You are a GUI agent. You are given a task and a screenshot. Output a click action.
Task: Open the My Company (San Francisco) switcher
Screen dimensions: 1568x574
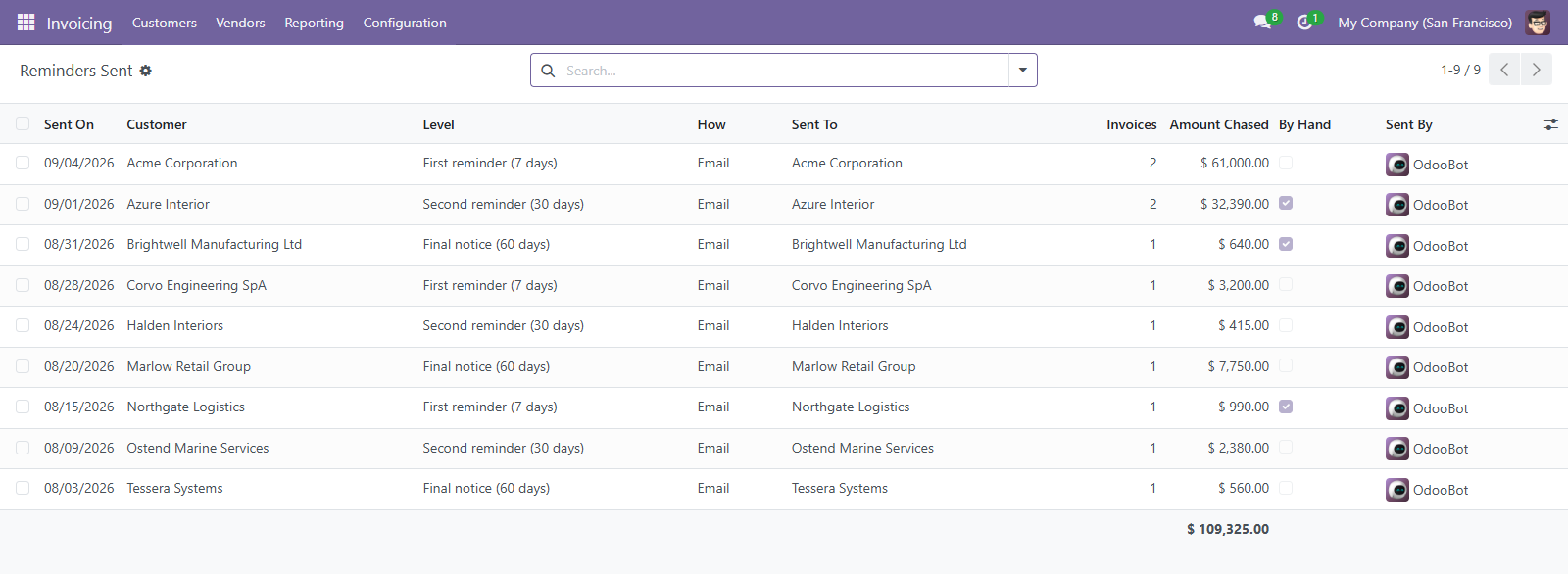click(1425, 23)
